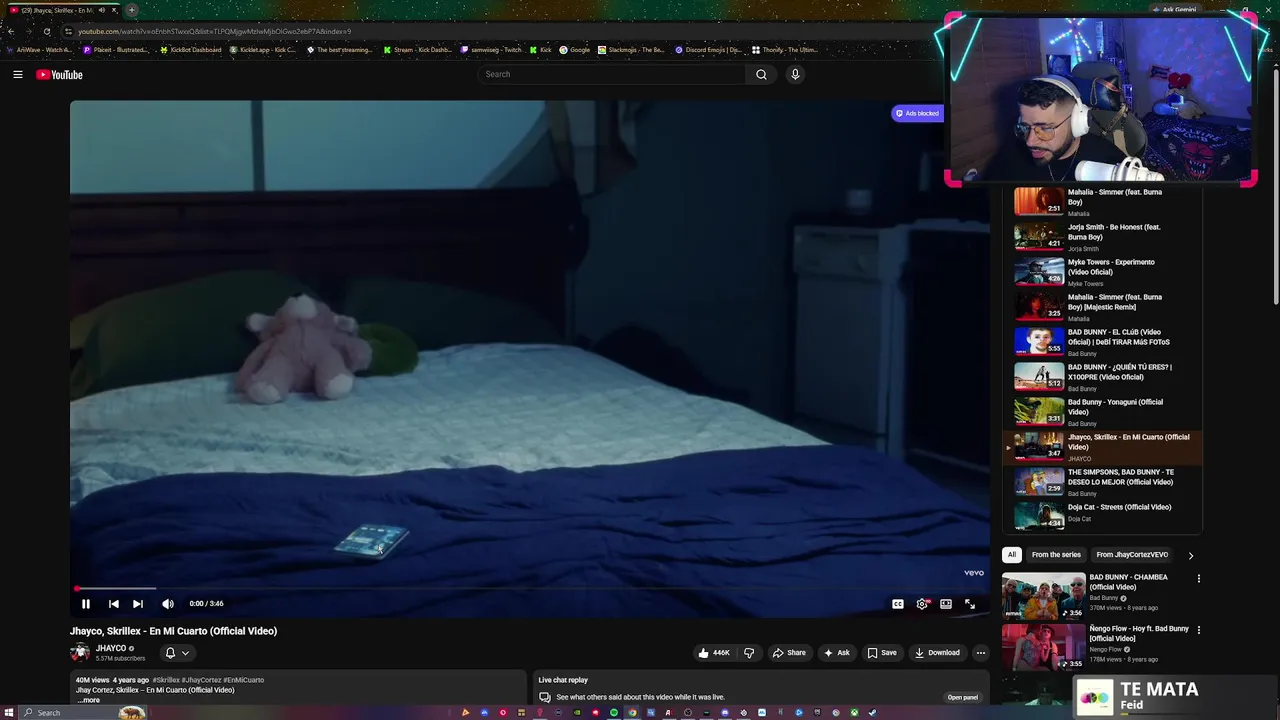
Task: Open notification bell dropdown for JHAYCO
Action: 176,653
